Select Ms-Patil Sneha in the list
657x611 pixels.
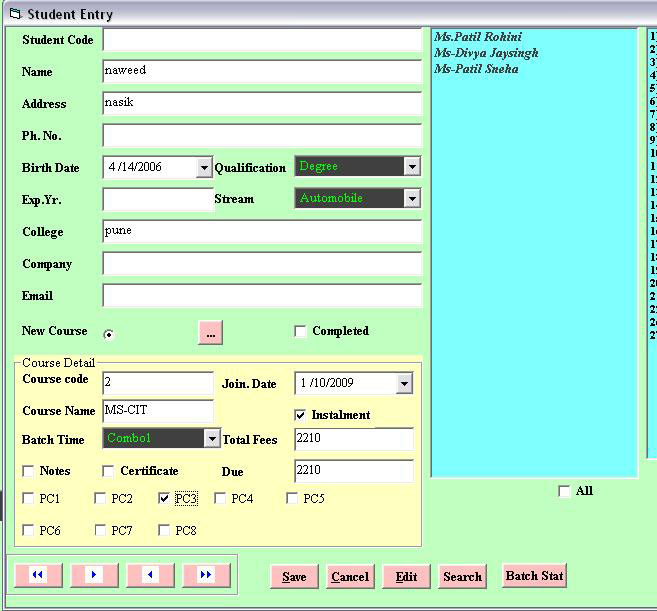pos(476,69)
